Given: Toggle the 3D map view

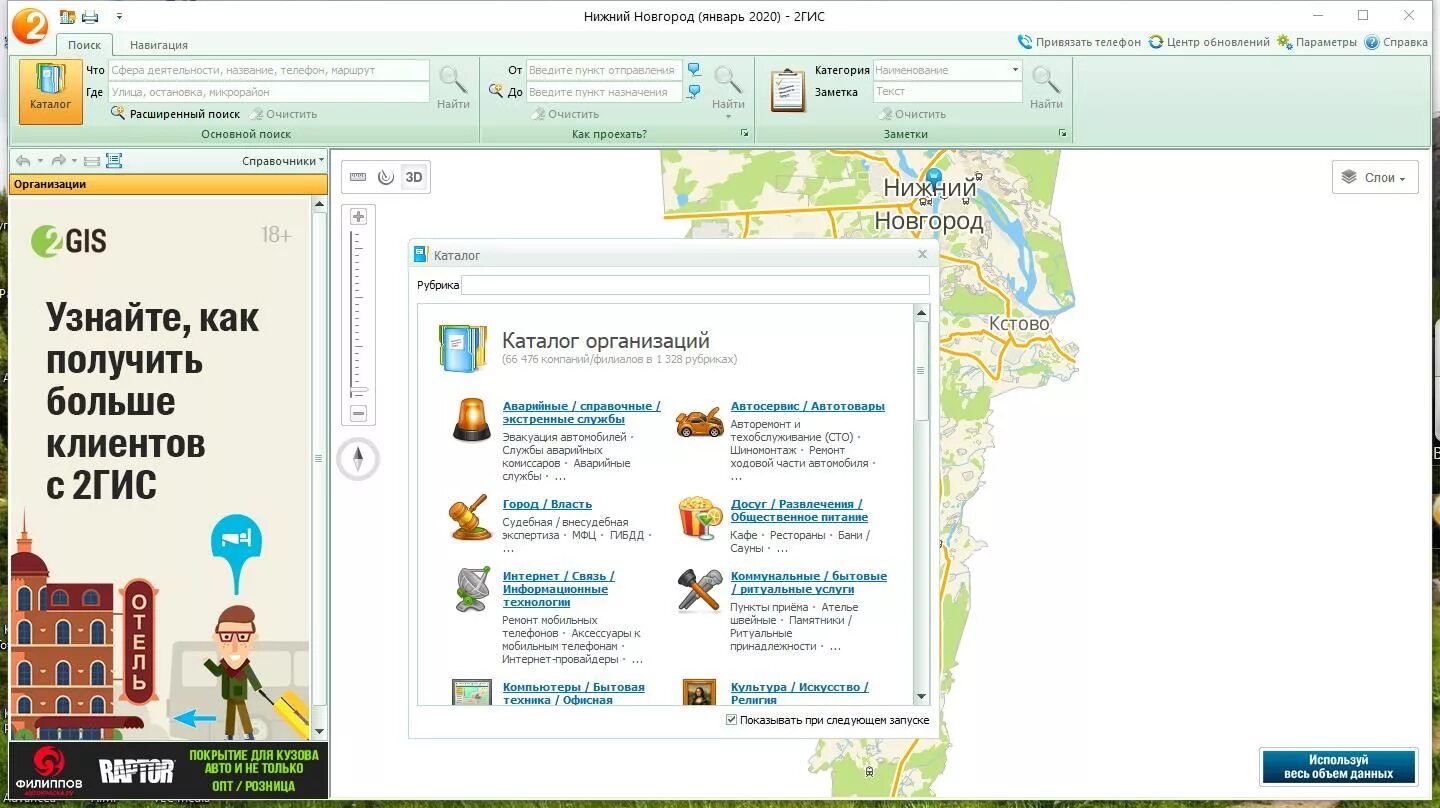Looking at the screenshot, I should tap(414, 177).
